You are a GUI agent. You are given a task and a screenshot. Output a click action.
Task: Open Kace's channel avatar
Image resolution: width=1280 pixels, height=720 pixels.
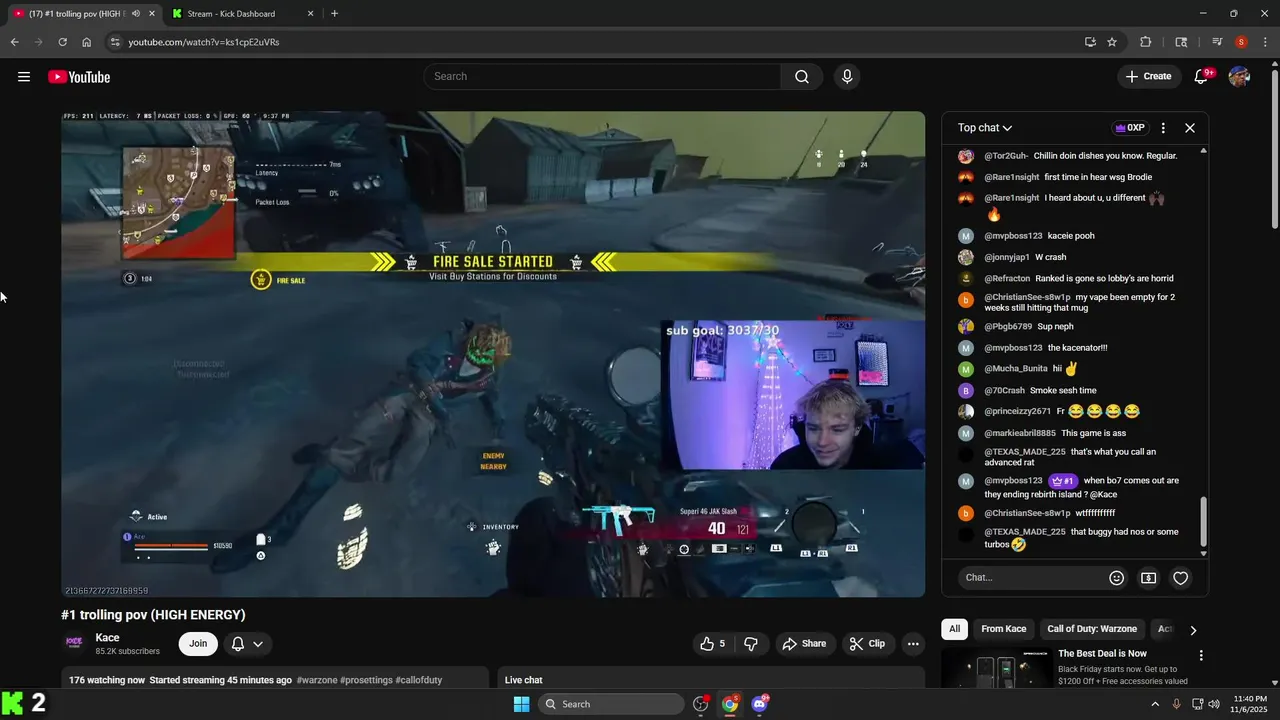[x=74, y=643]
